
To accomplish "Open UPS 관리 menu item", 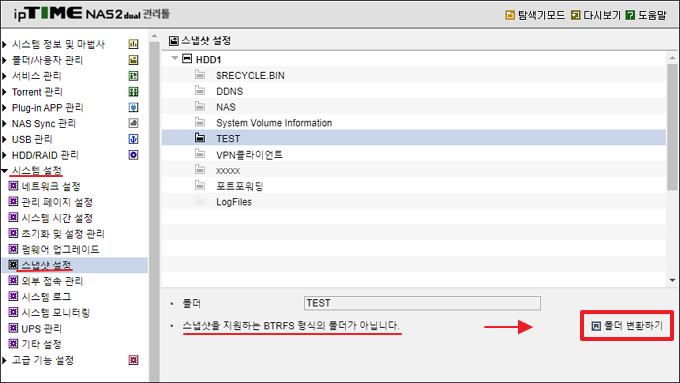I will tap(42, 329).
